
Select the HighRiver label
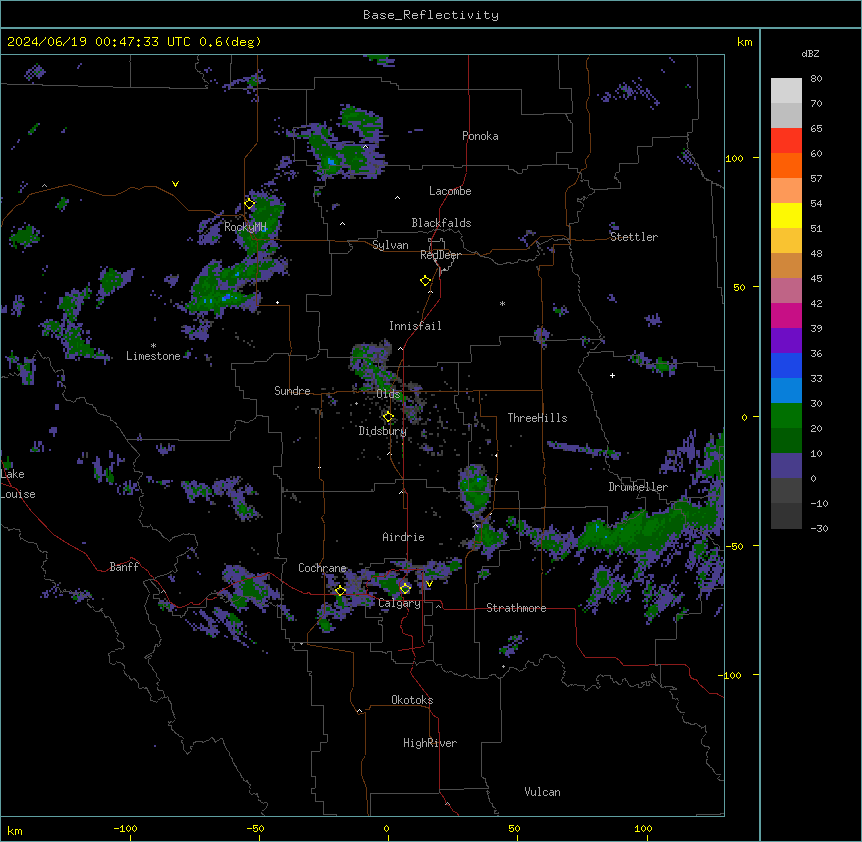430,743
